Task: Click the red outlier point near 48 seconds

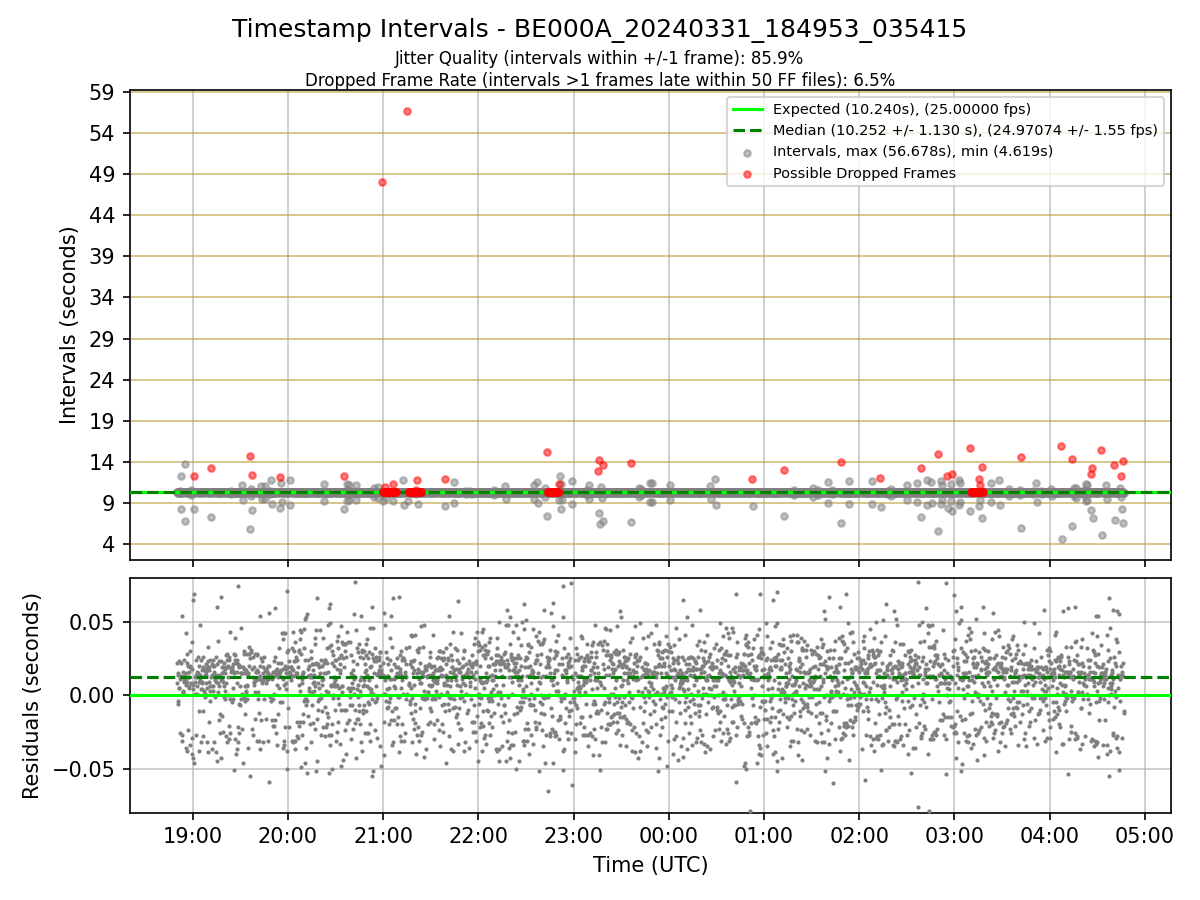Action: click(382, 182)
